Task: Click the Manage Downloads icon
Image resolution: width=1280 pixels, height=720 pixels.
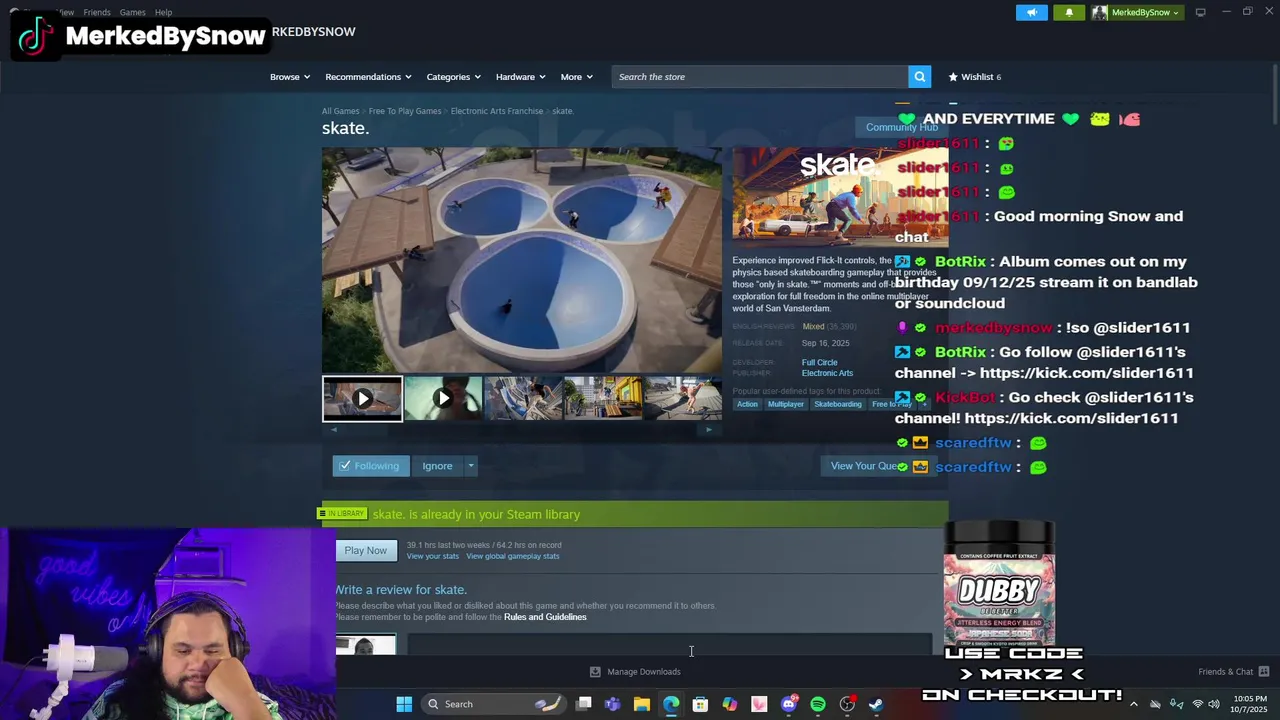Action: tap(595, 671)
